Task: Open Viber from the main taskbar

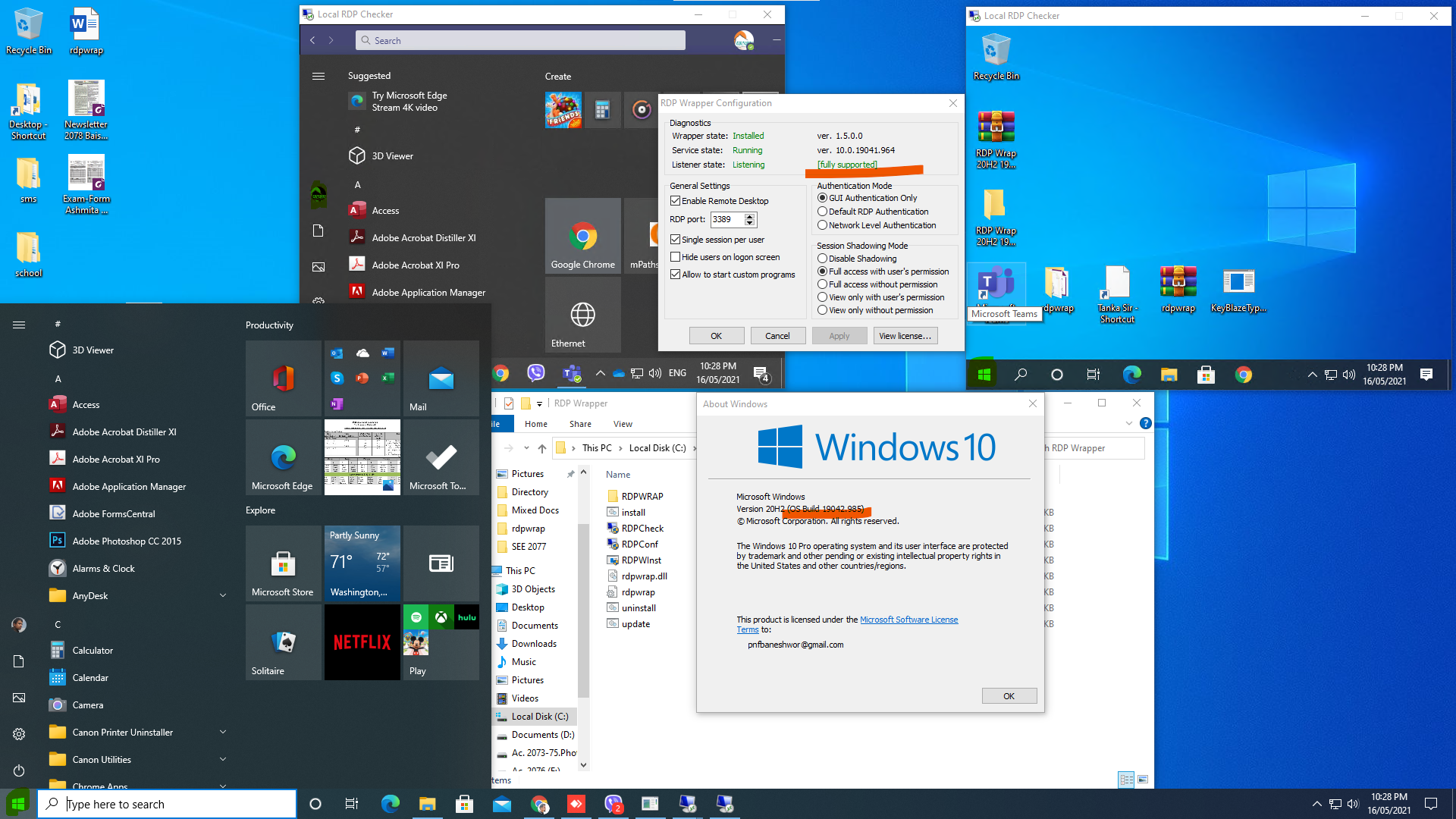Action: coord(613,804)
